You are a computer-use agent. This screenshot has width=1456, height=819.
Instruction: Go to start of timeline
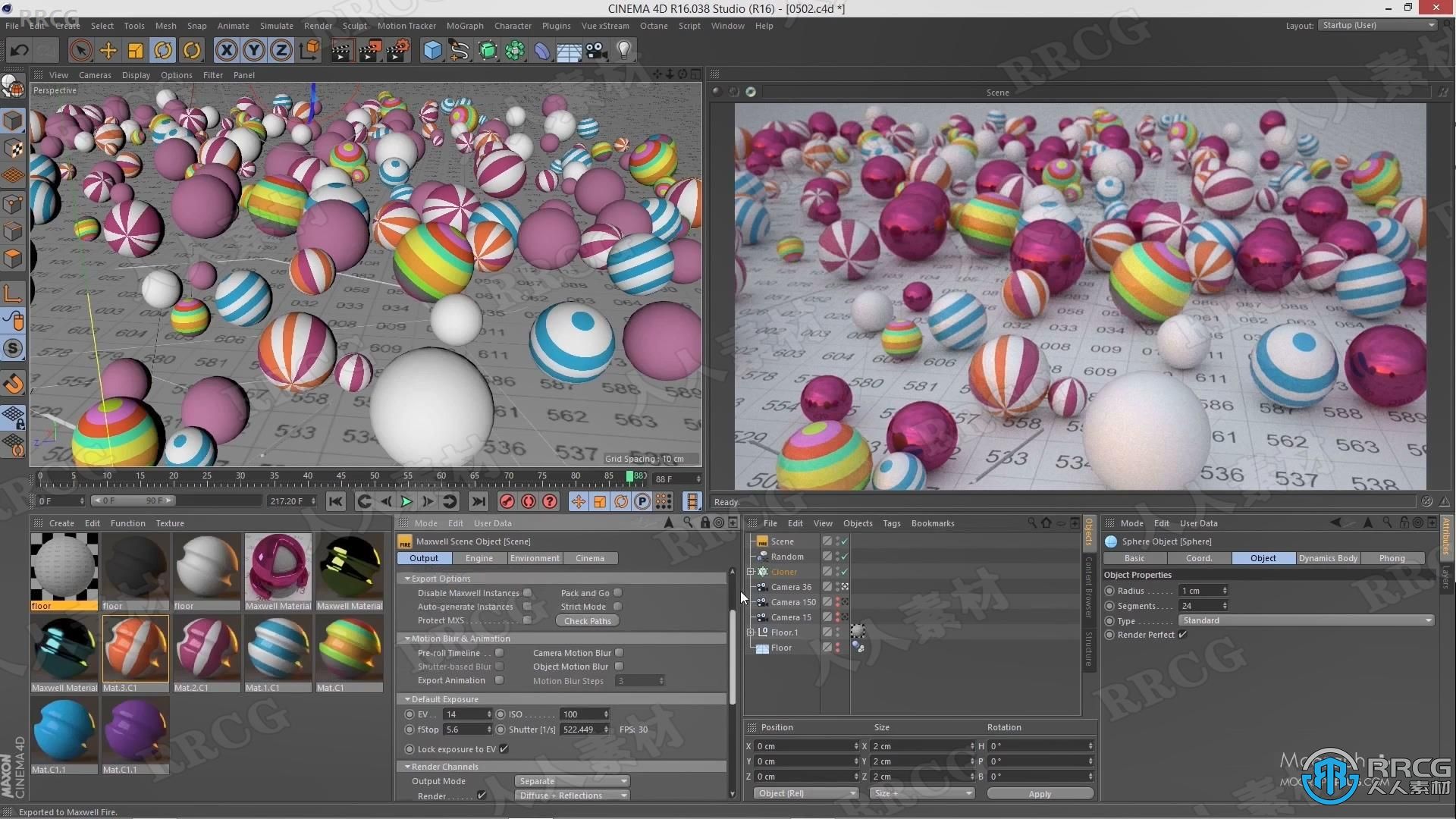click(336, 501)
